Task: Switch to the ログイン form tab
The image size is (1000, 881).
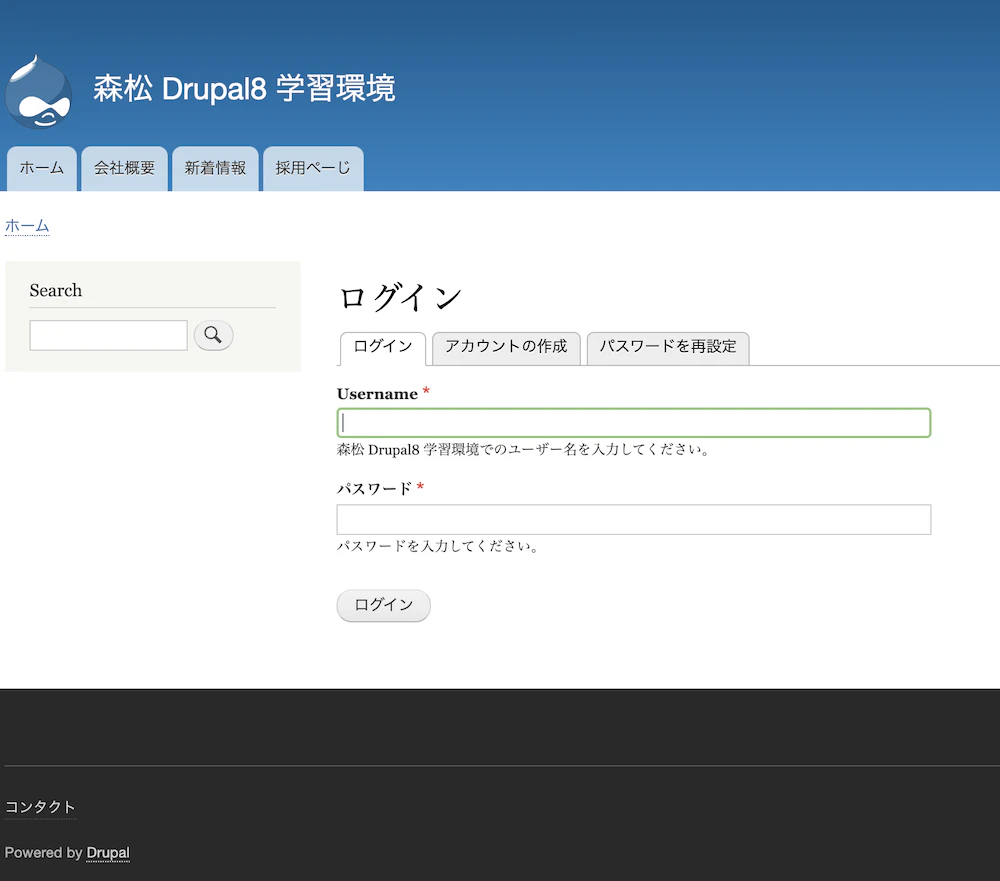Action: point(383,348)
